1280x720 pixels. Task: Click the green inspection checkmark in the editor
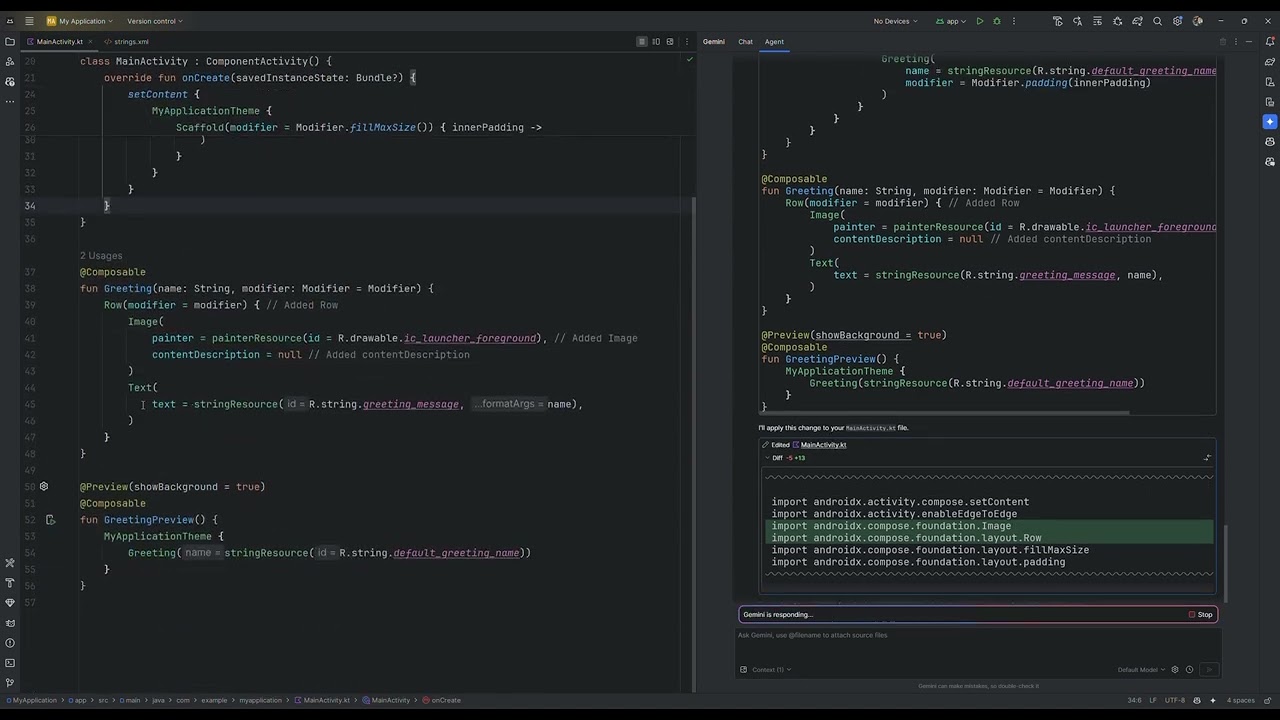689,60
